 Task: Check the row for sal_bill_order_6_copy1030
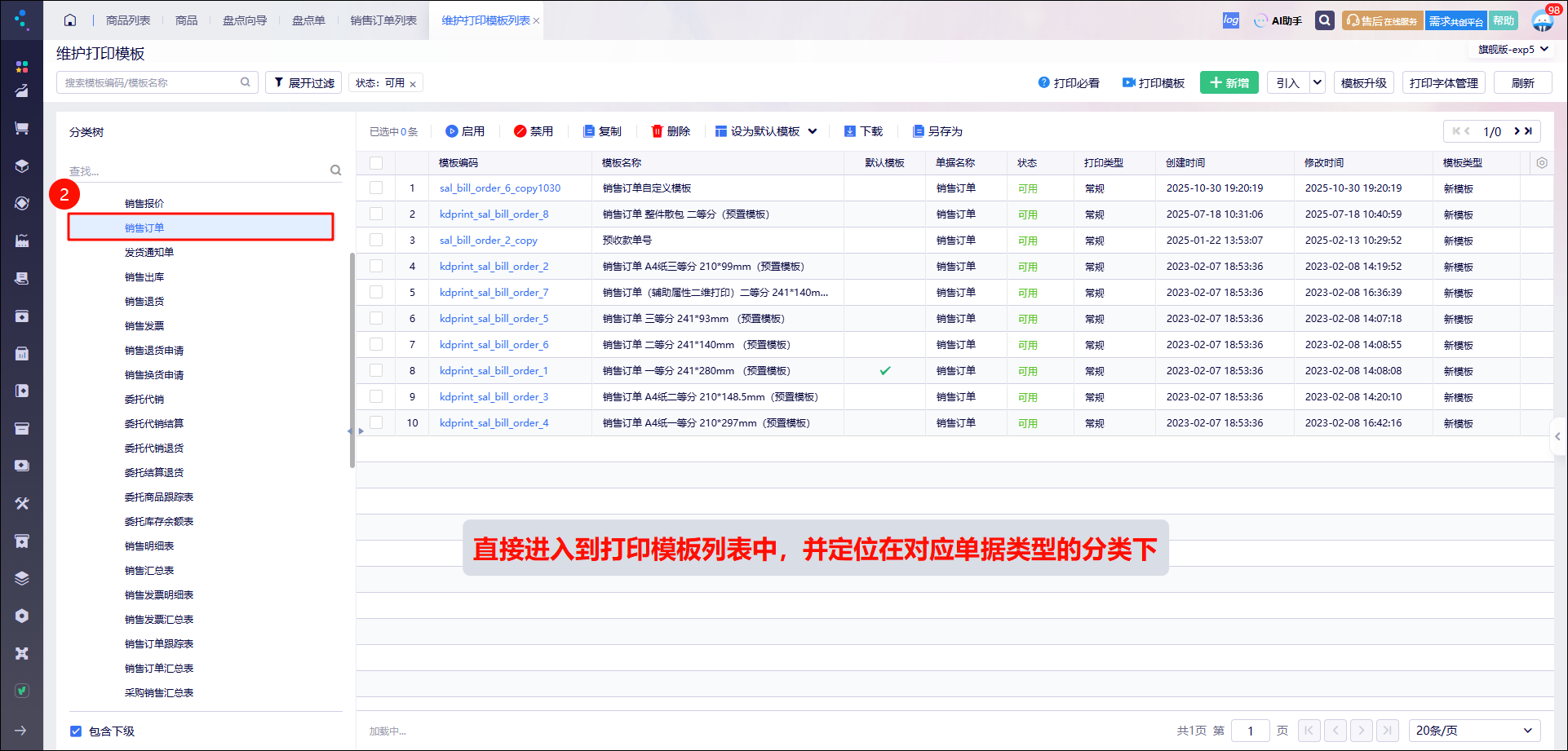pos(376,188)
